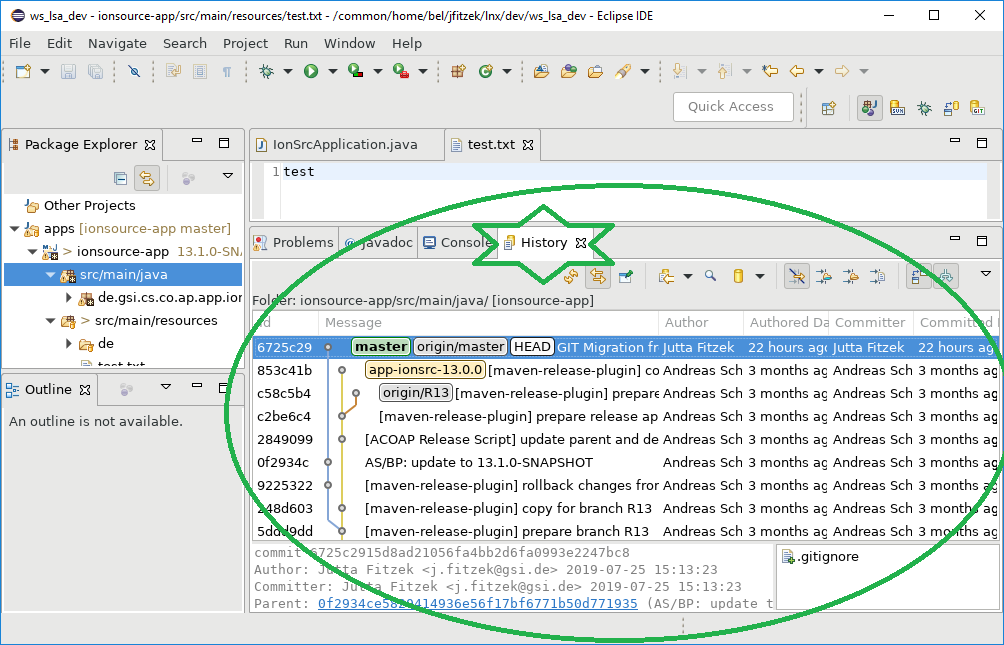Screen dimensions: 1004x645
Task: Open the Console view tab
Action: [457, 243]
